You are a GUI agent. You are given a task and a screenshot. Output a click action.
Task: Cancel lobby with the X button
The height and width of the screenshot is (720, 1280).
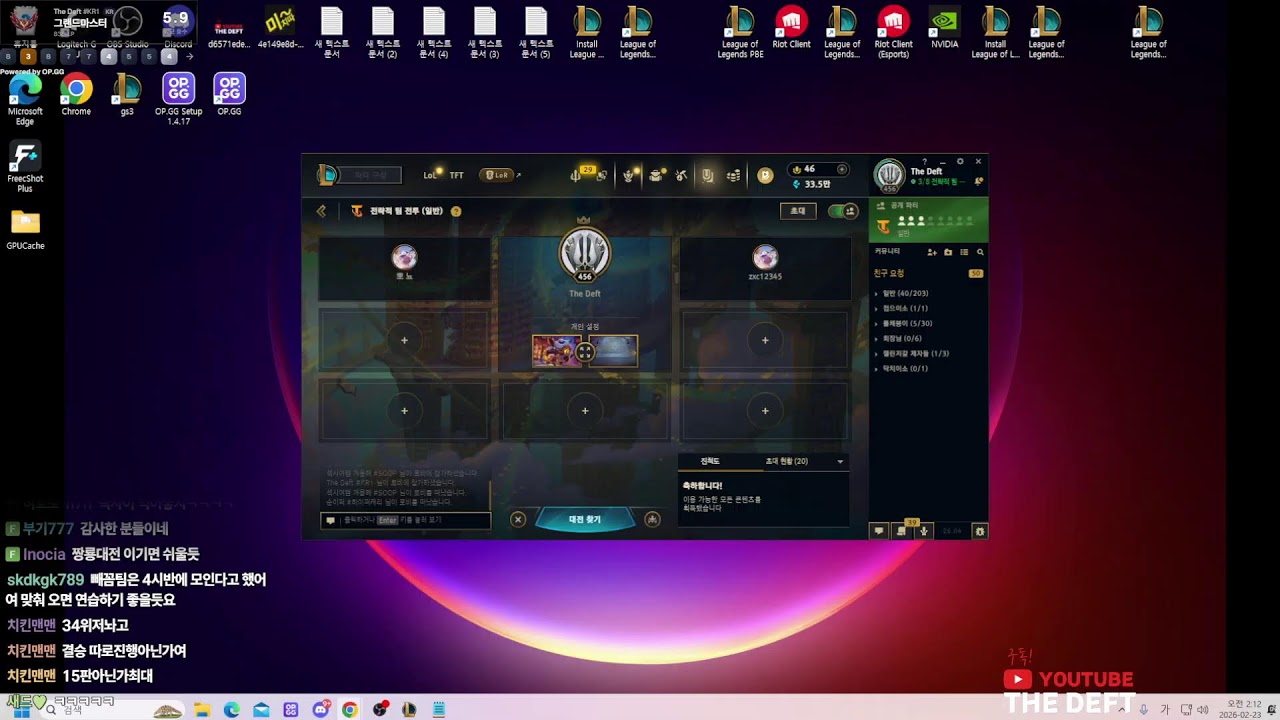[x=518, y=519]
